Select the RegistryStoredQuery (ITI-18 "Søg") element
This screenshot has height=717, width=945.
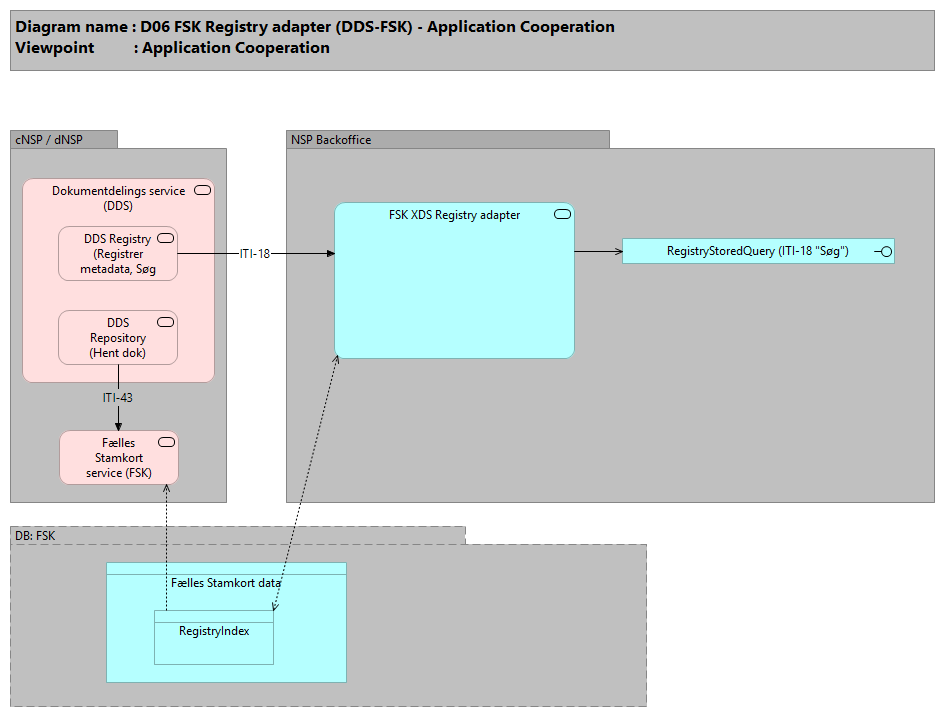[756, 251]
